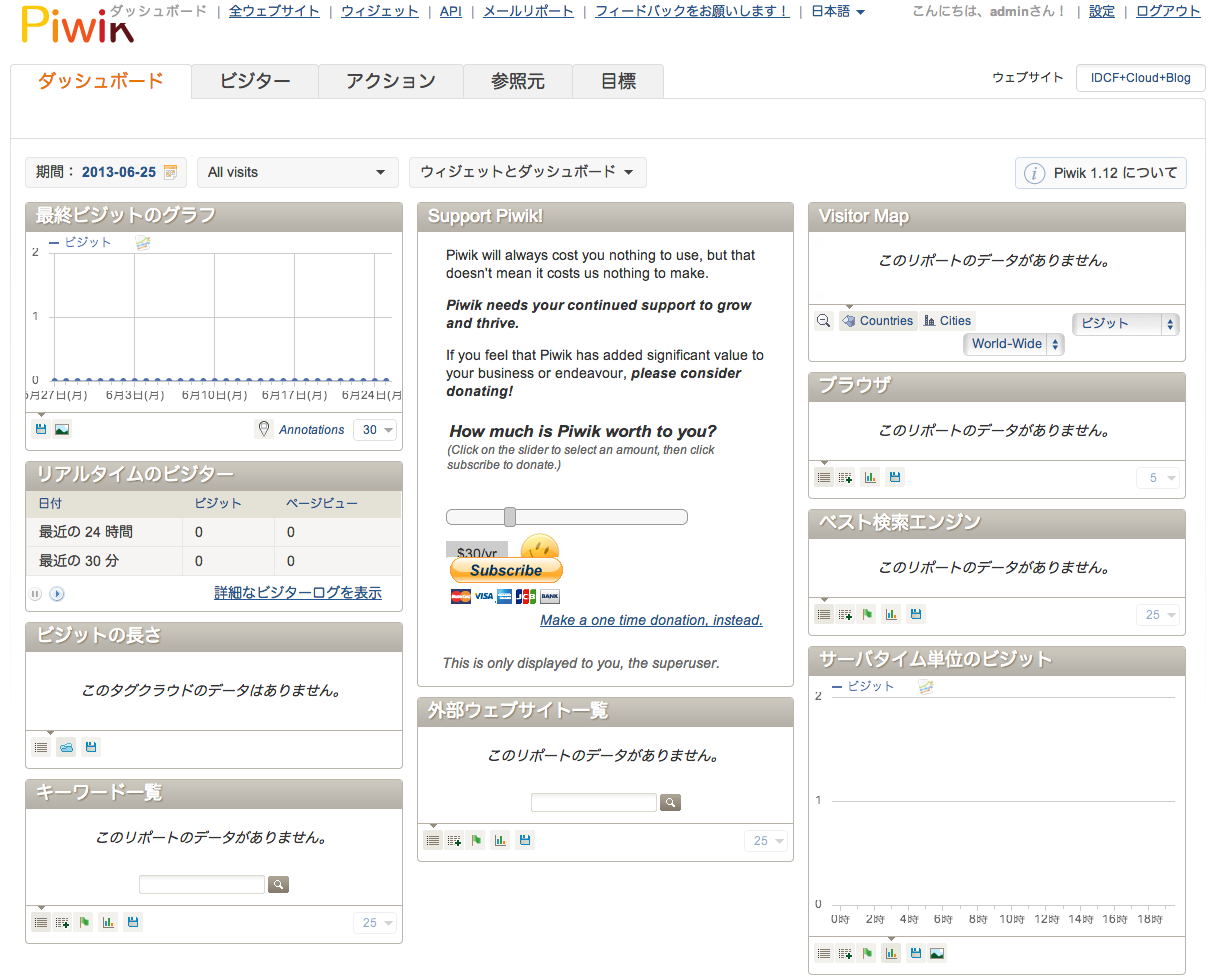Switch to the 参照元 tab
This screenshot has width=1216, height=980.
pos(518,82)
